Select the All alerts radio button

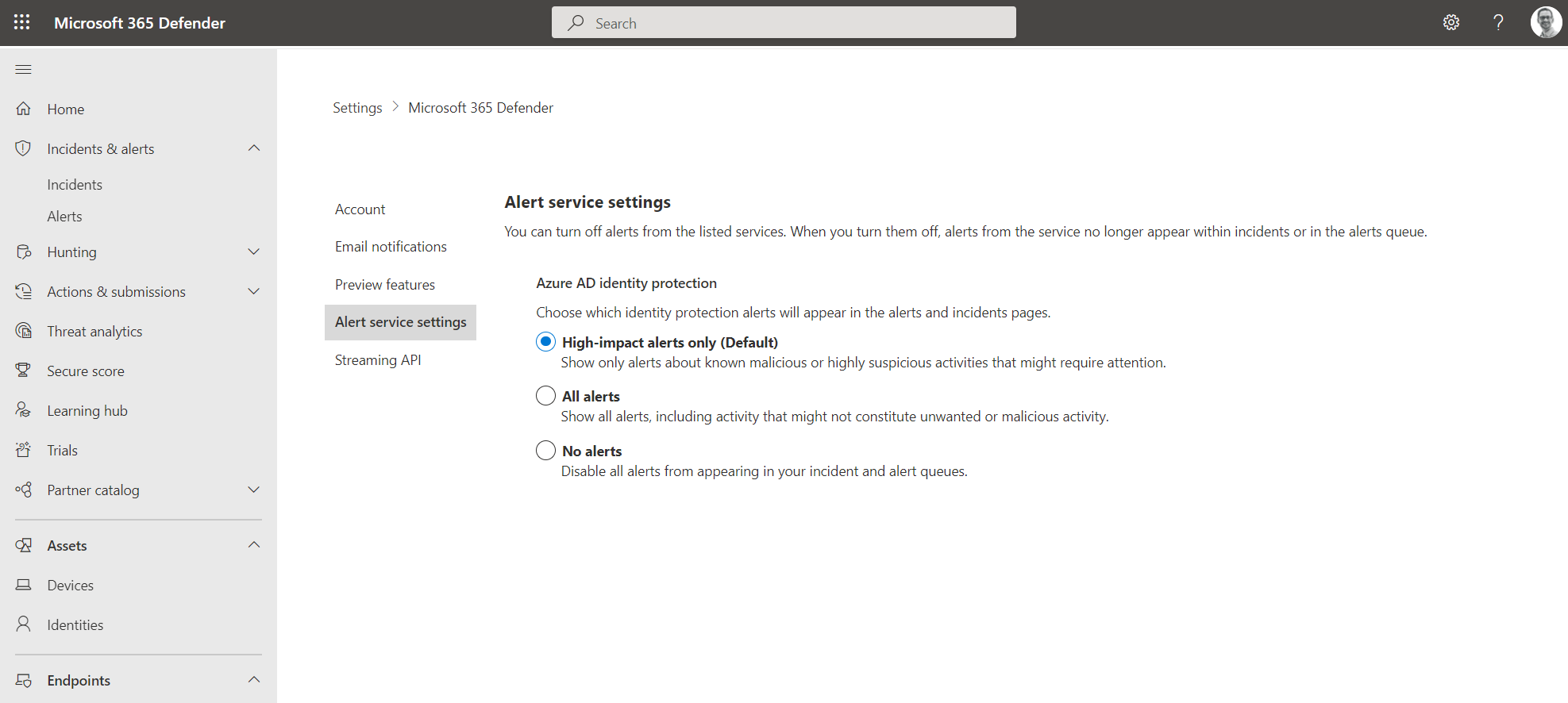click(545, 395)
